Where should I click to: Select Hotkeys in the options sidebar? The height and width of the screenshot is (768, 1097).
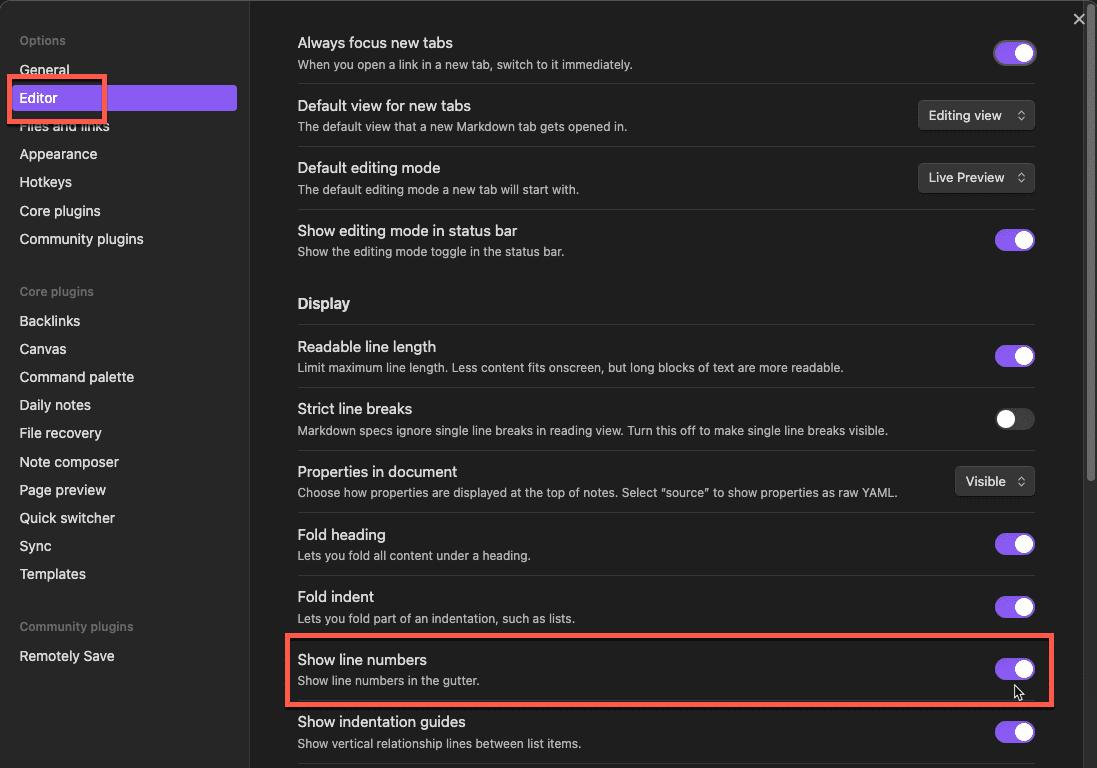tap(46, 182)
